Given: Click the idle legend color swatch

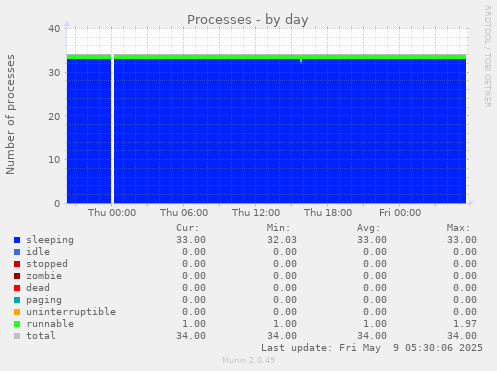Looking at the screenshot, I should [x=17, y=252].
